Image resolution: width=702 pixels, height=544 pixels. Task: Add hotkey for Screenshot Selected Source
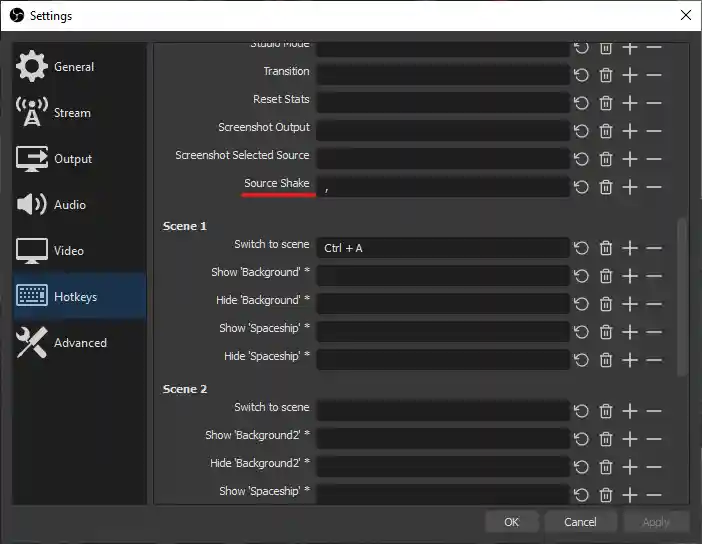[630, 159]
